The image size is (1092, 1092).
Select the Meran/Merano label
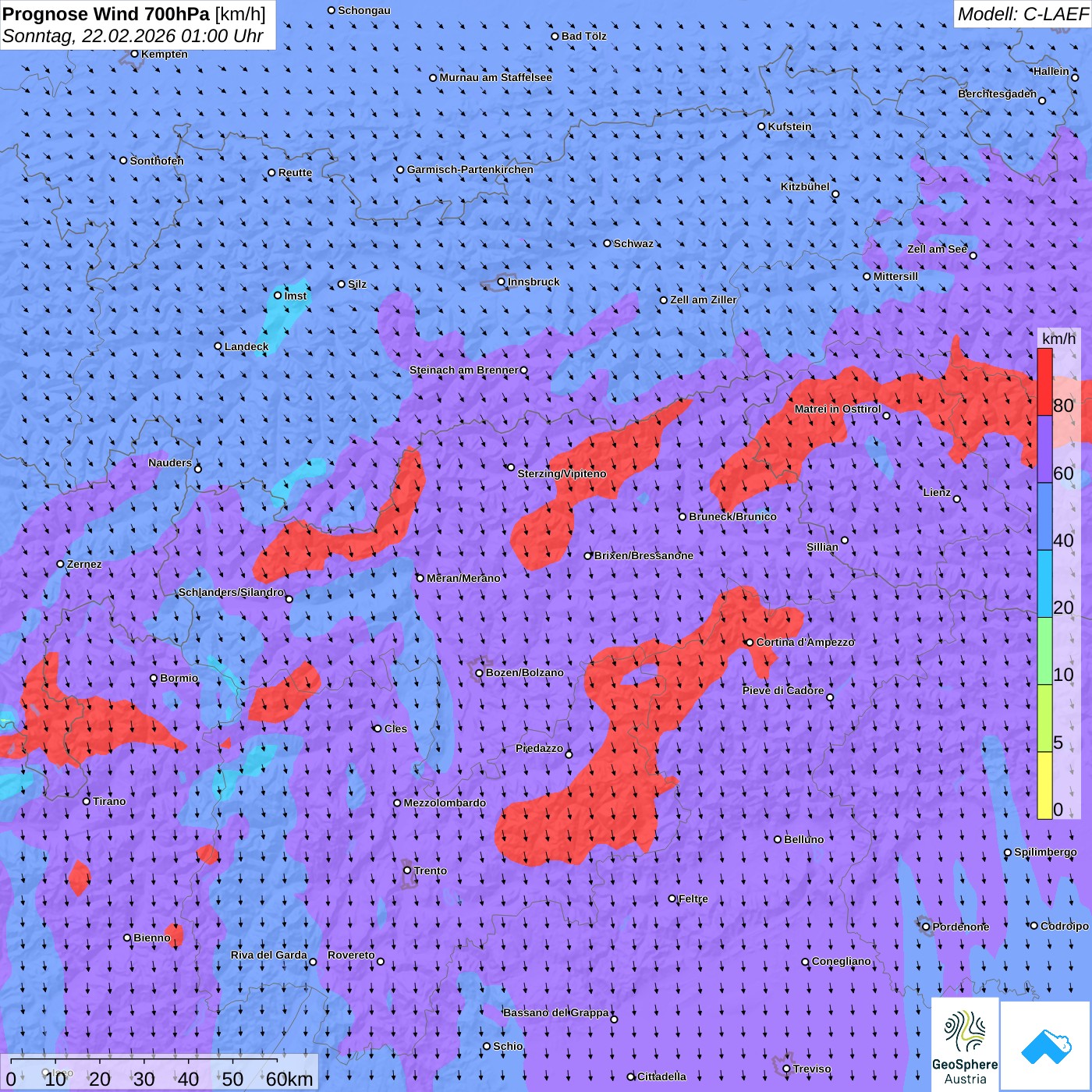(463, 578)
